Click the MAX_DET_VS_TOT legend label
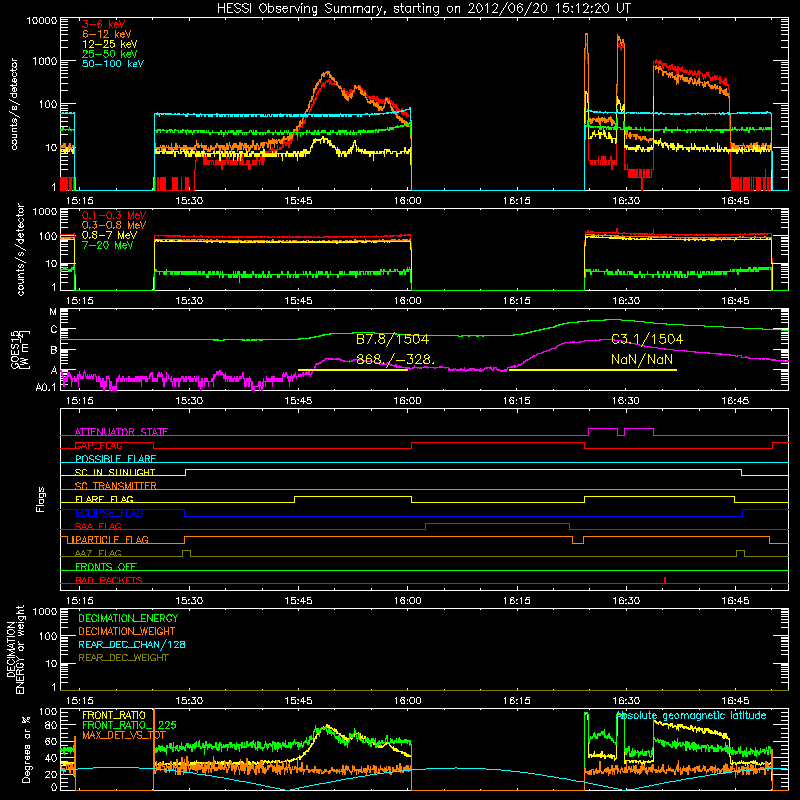Screen dimensions: 800x800 point(124,735)
